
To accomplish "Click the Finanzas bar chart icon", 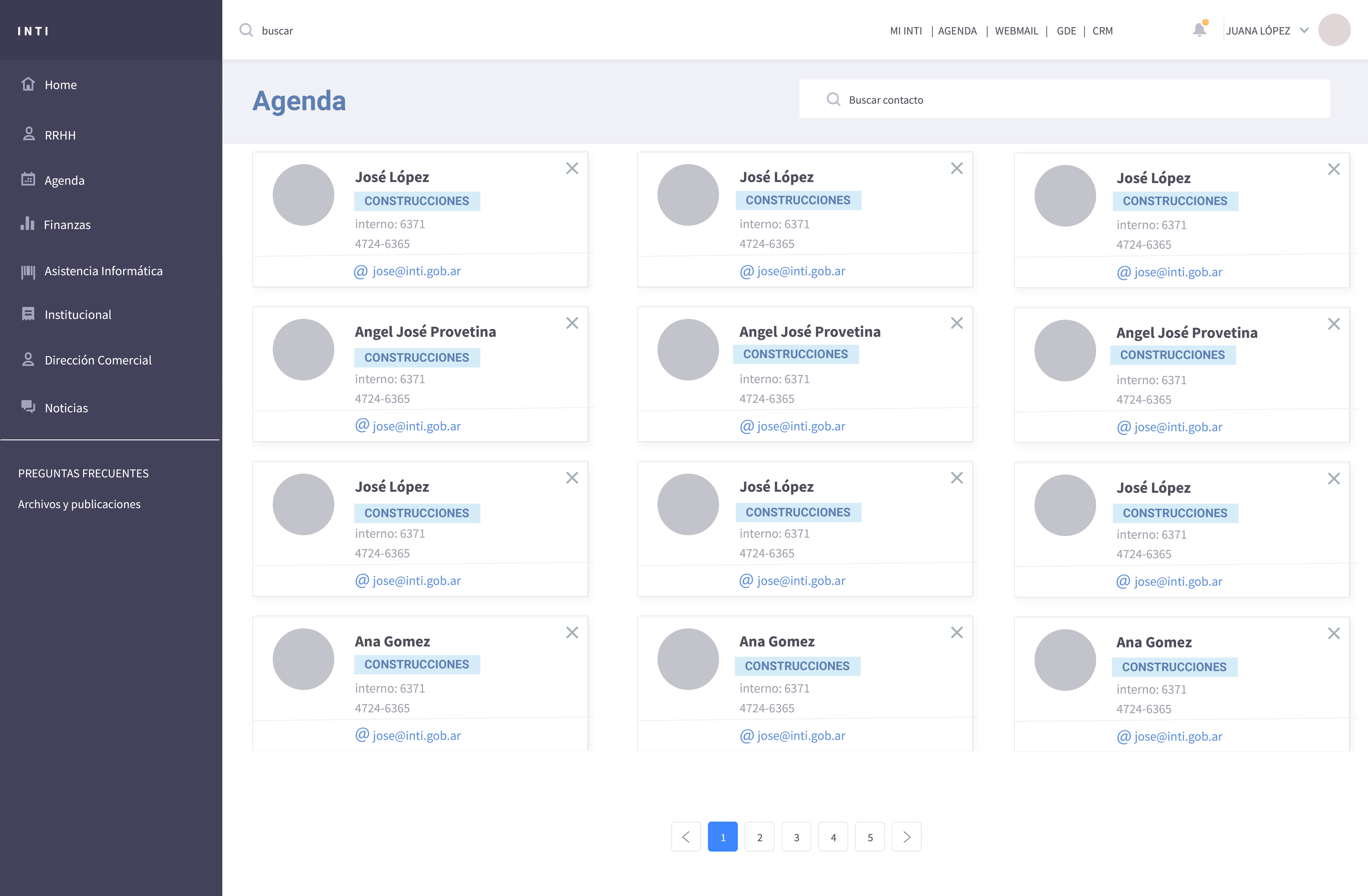I will pos(27,223).
